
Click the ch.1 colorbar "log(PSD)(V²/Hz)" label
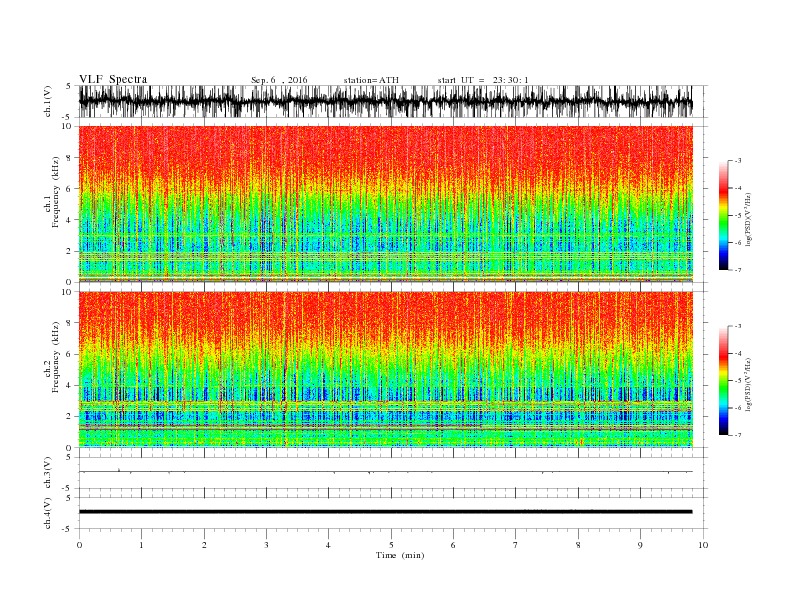click(748, 219)
